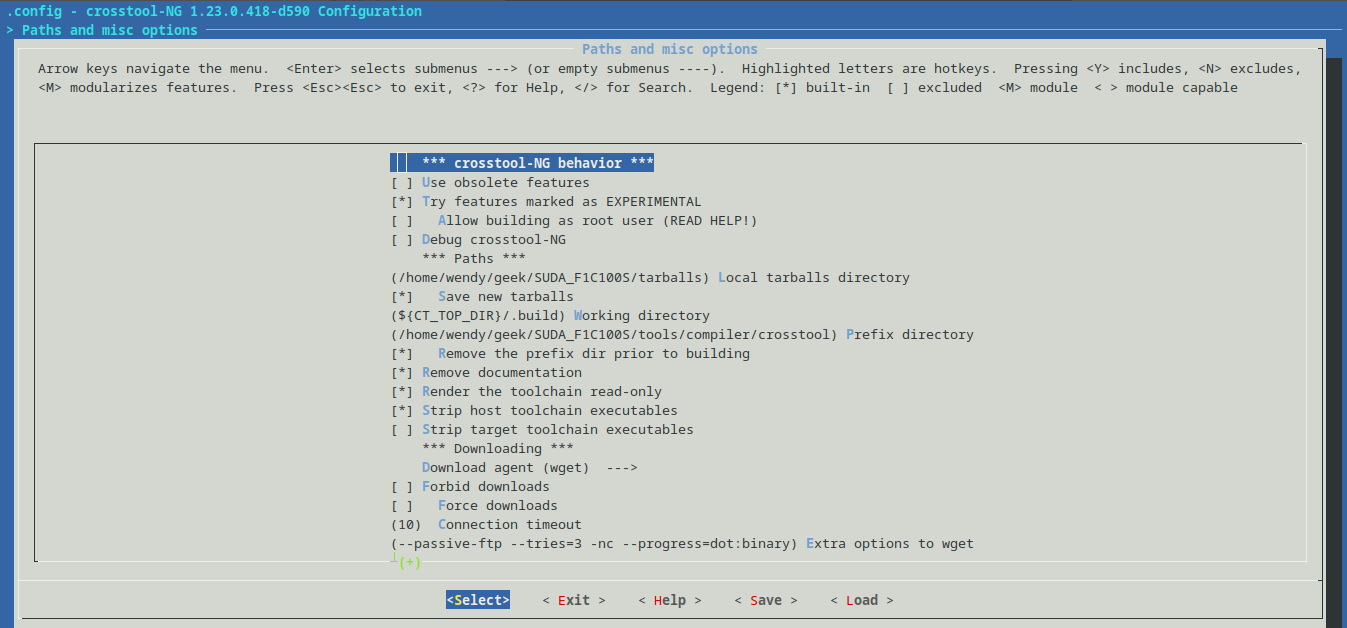Image resolution: width=1347 pixels, height=628 pixels.
Task: Click the Help button
Action: [x=670, y=600]
